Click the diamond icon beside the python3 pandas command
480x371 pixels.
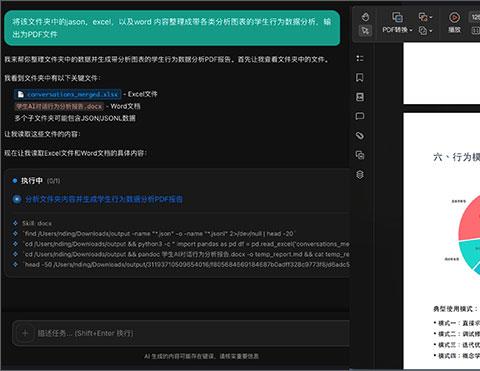[15, 244]
